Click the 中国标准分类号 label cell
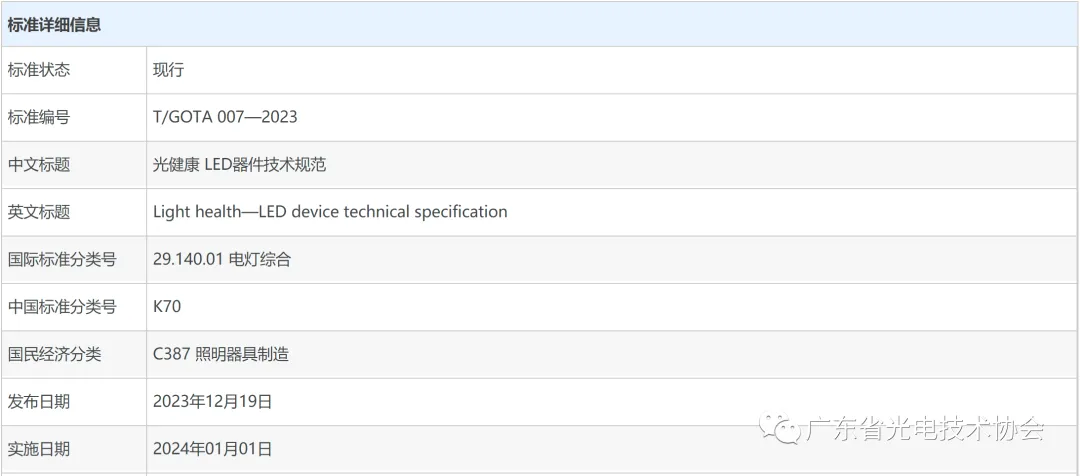This screenshot has height=476, width=1080. click(x=74, y=307)
